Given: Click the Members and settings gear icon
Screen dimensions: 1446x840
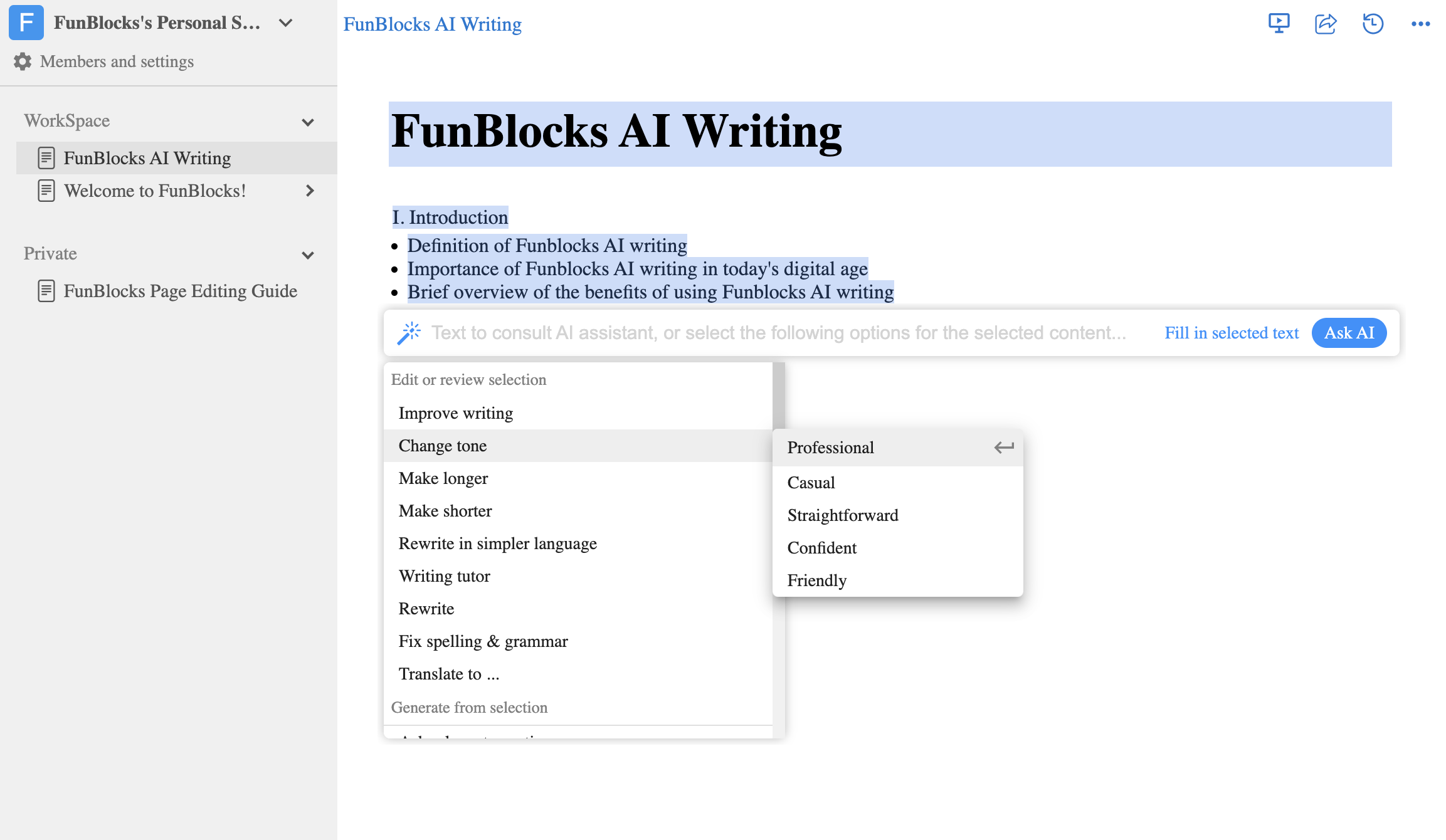Looking at the screenshot, I should coord(23,61).
